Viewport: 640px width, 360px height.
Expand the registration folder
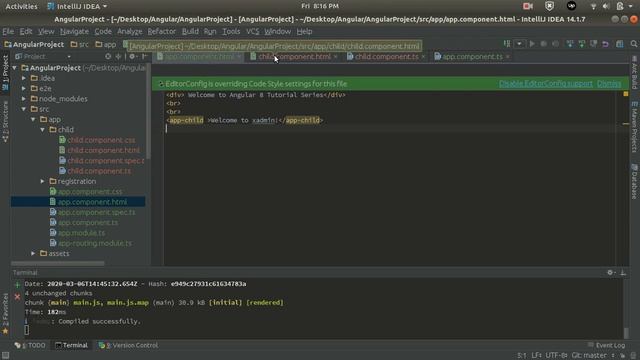point(42,181)
